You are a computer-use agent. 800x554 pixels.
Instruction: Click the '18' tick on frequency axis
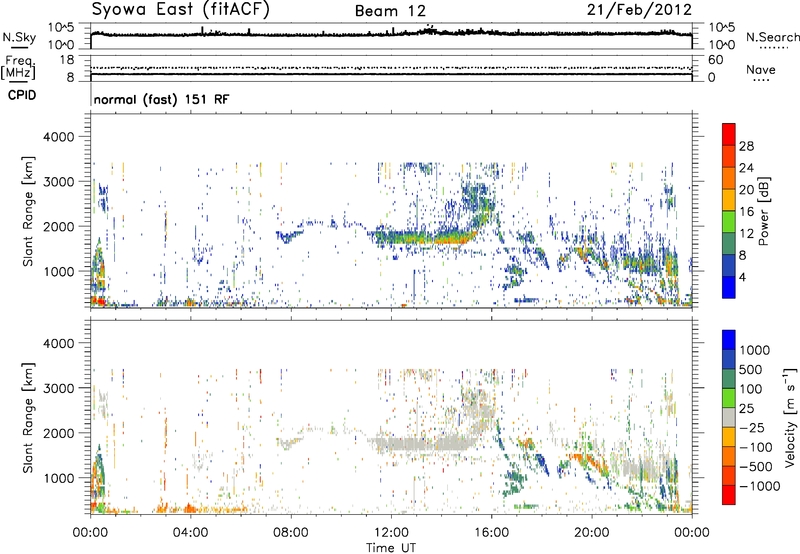(67, 60)
